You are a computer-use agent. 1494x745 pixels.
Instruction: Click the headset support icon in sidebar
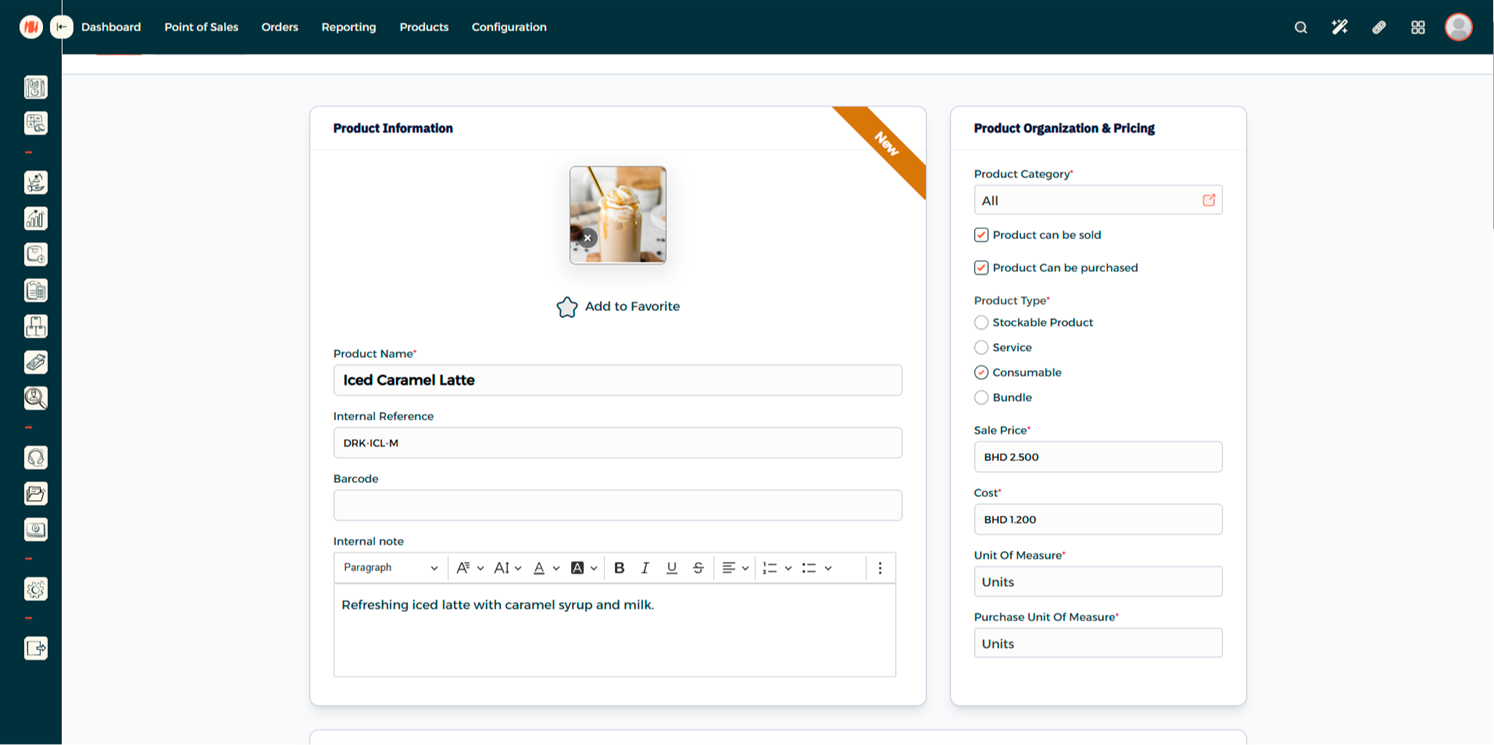point(35,458)
